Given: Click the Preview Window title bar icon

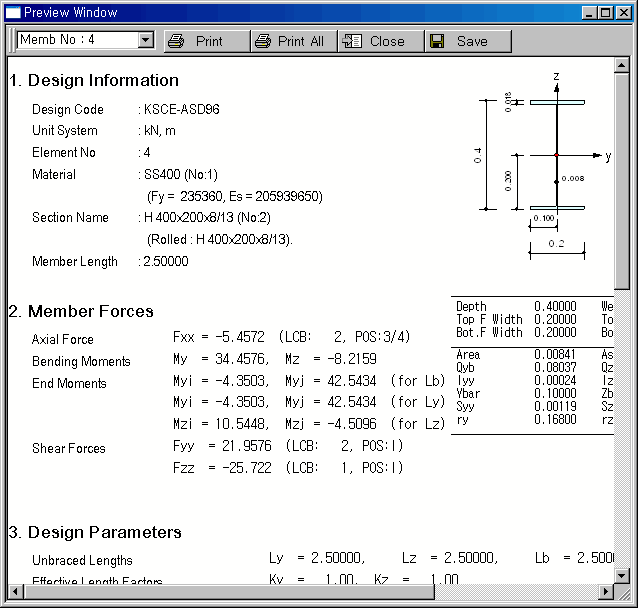Looking at the screenshot, I should tap(13, 13).
